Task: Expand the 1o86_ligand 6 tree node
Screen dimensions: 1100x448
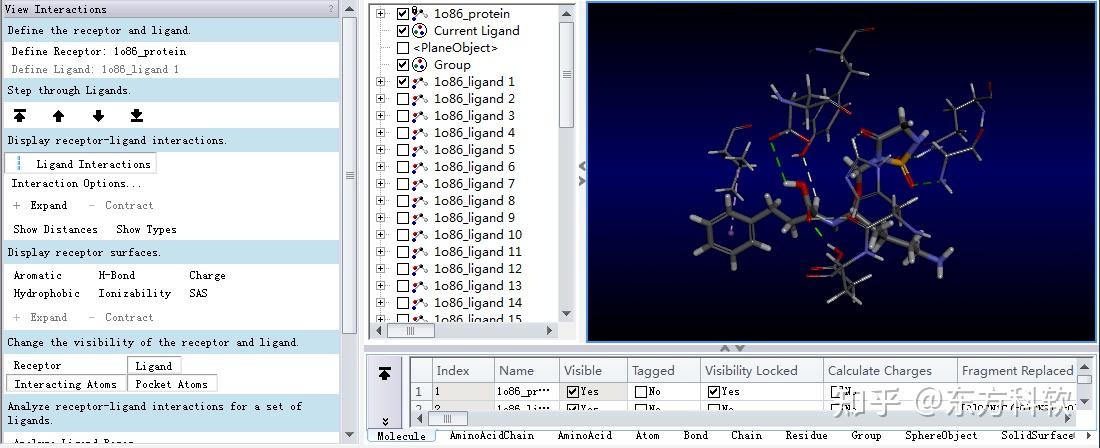Action: (380, 167)
